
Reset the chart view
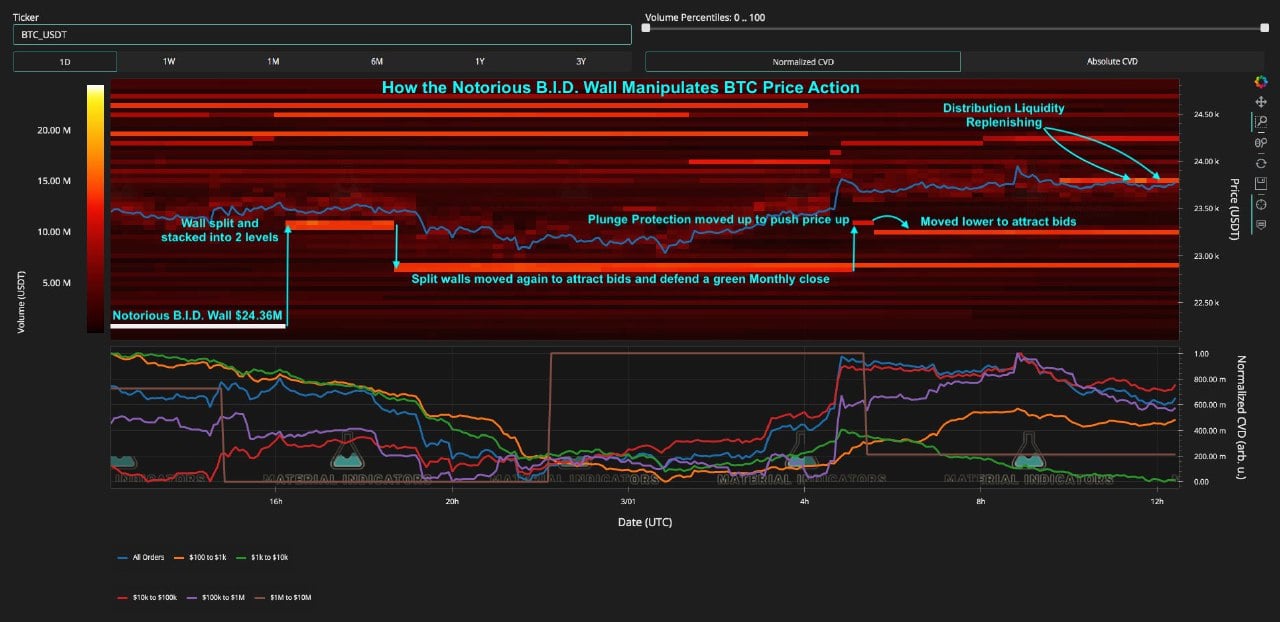[1260, 162]
